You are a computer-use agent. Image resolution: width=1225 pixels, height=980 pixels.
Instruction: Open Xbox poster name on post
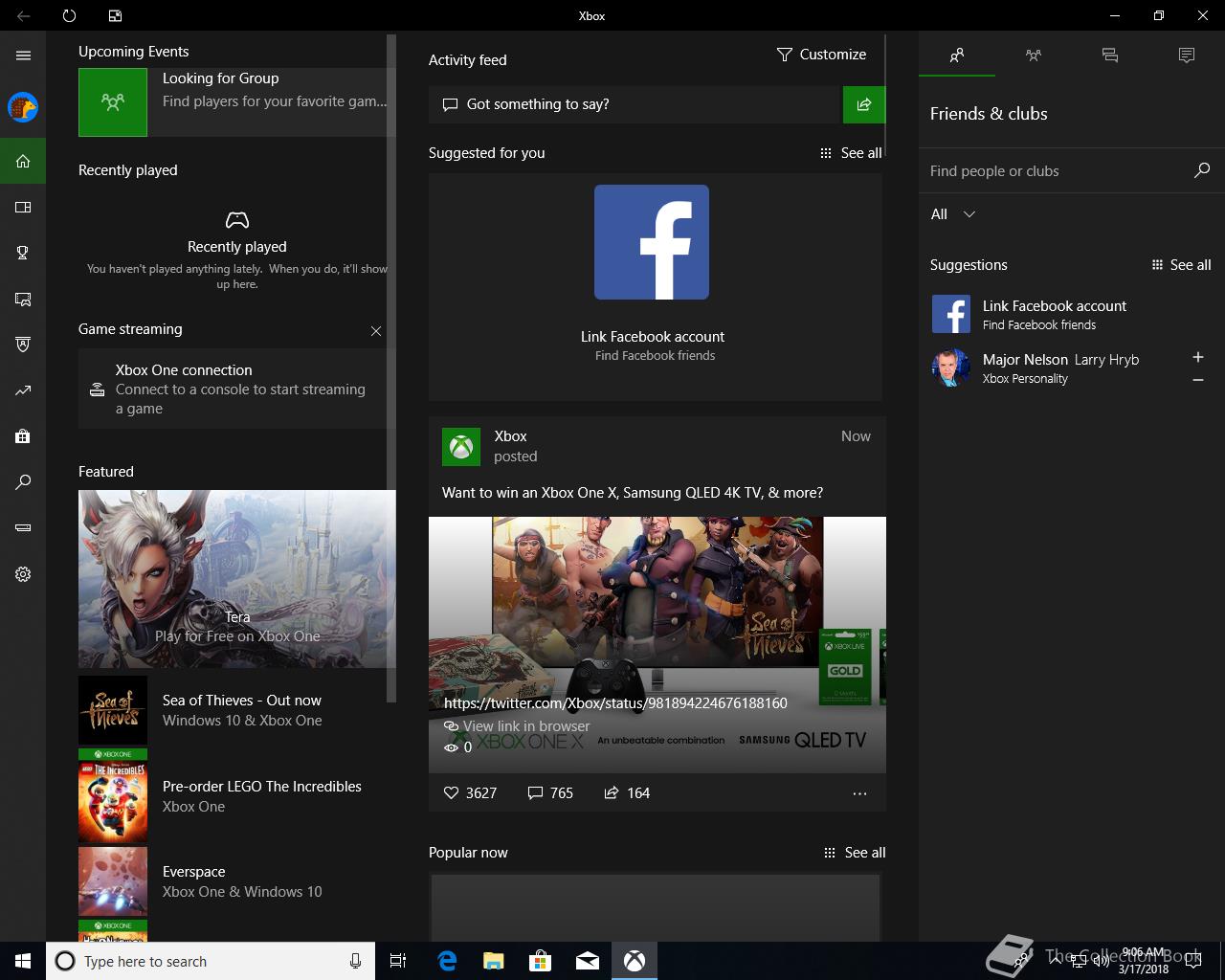click(510, 436)
